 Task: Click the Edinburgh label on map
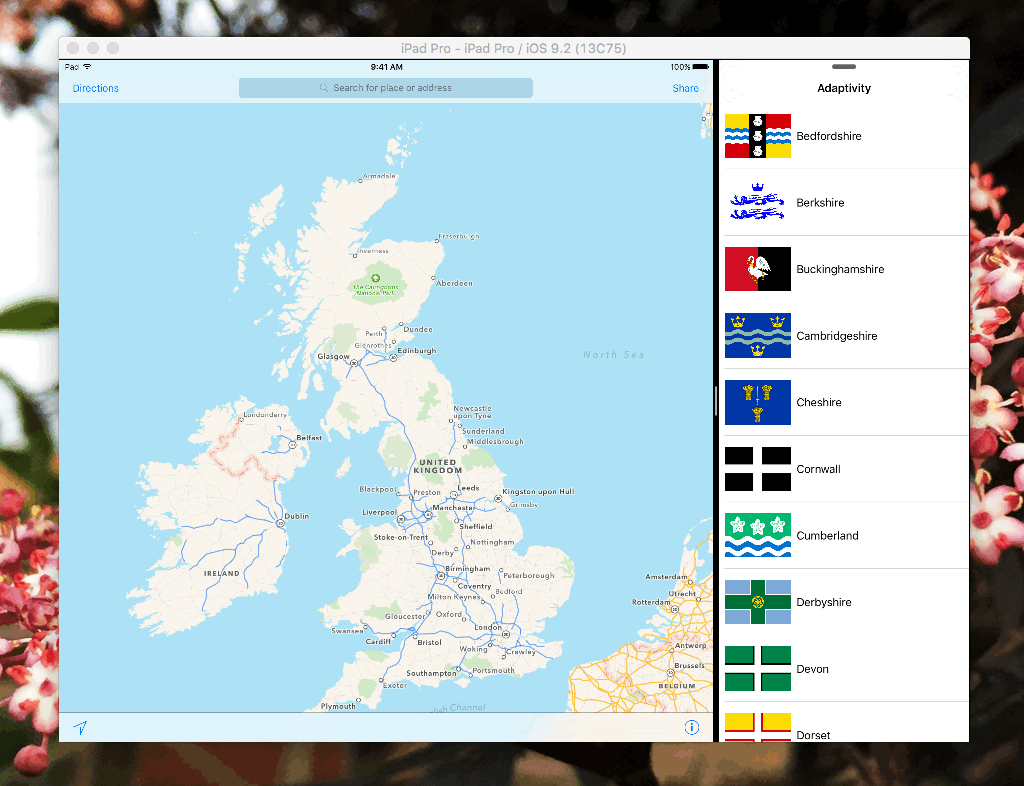click(x=417, y=351)
